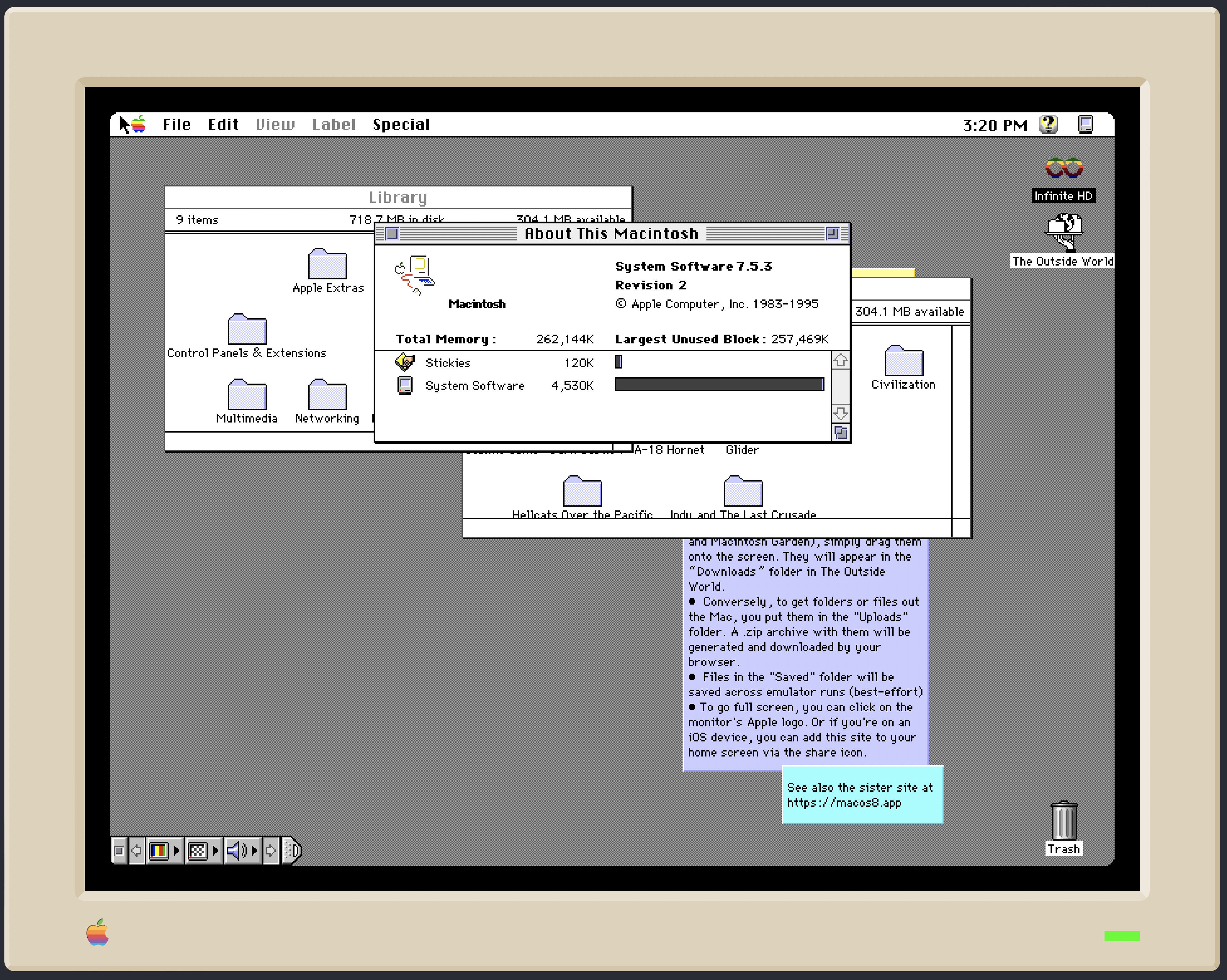
Task: Click the down scroll arrow in About window
Action: coord(840,413)
